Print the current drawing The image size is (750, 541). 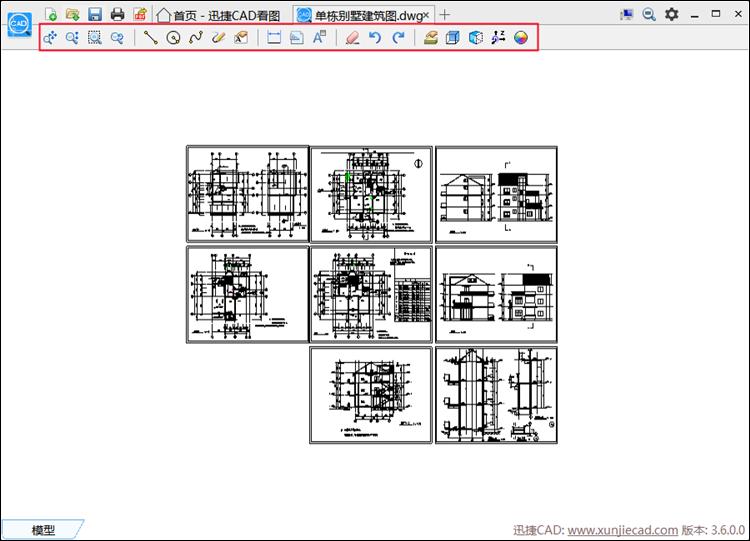(x=118, y=14)
